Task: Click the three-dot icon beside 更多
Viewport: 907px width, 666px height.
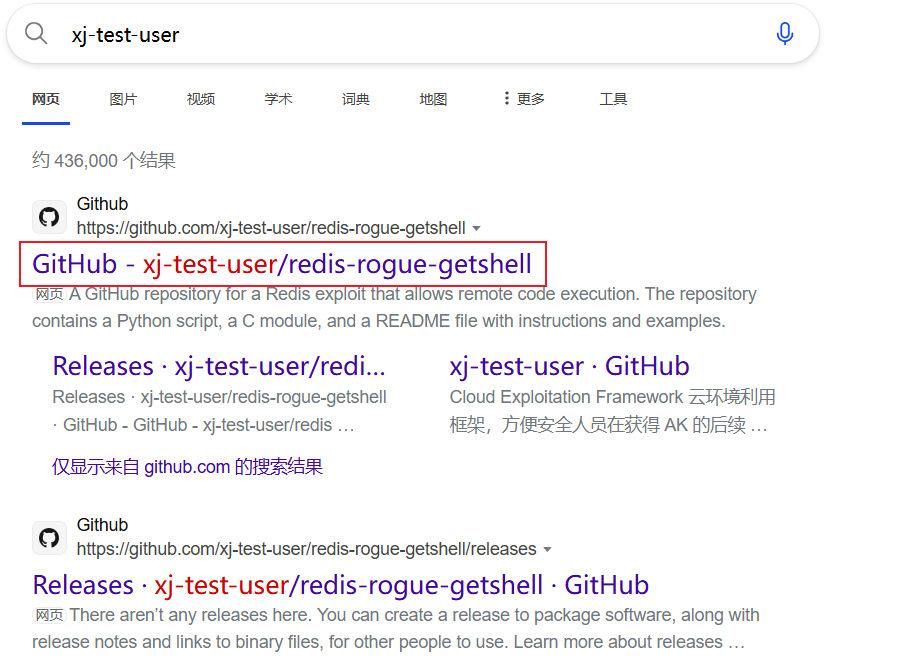Action: [506, 98]
